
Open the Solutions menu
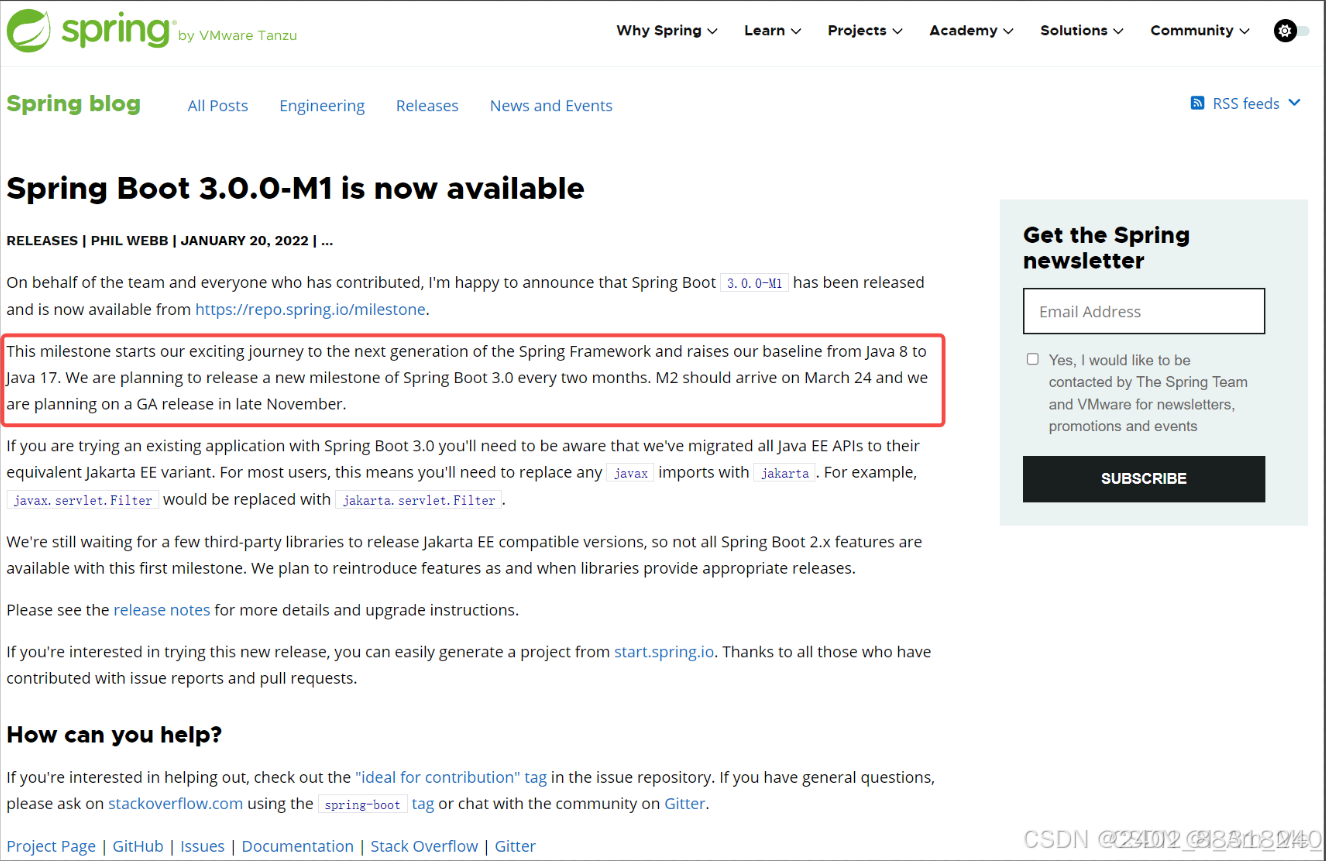(x=1082, y=31)
